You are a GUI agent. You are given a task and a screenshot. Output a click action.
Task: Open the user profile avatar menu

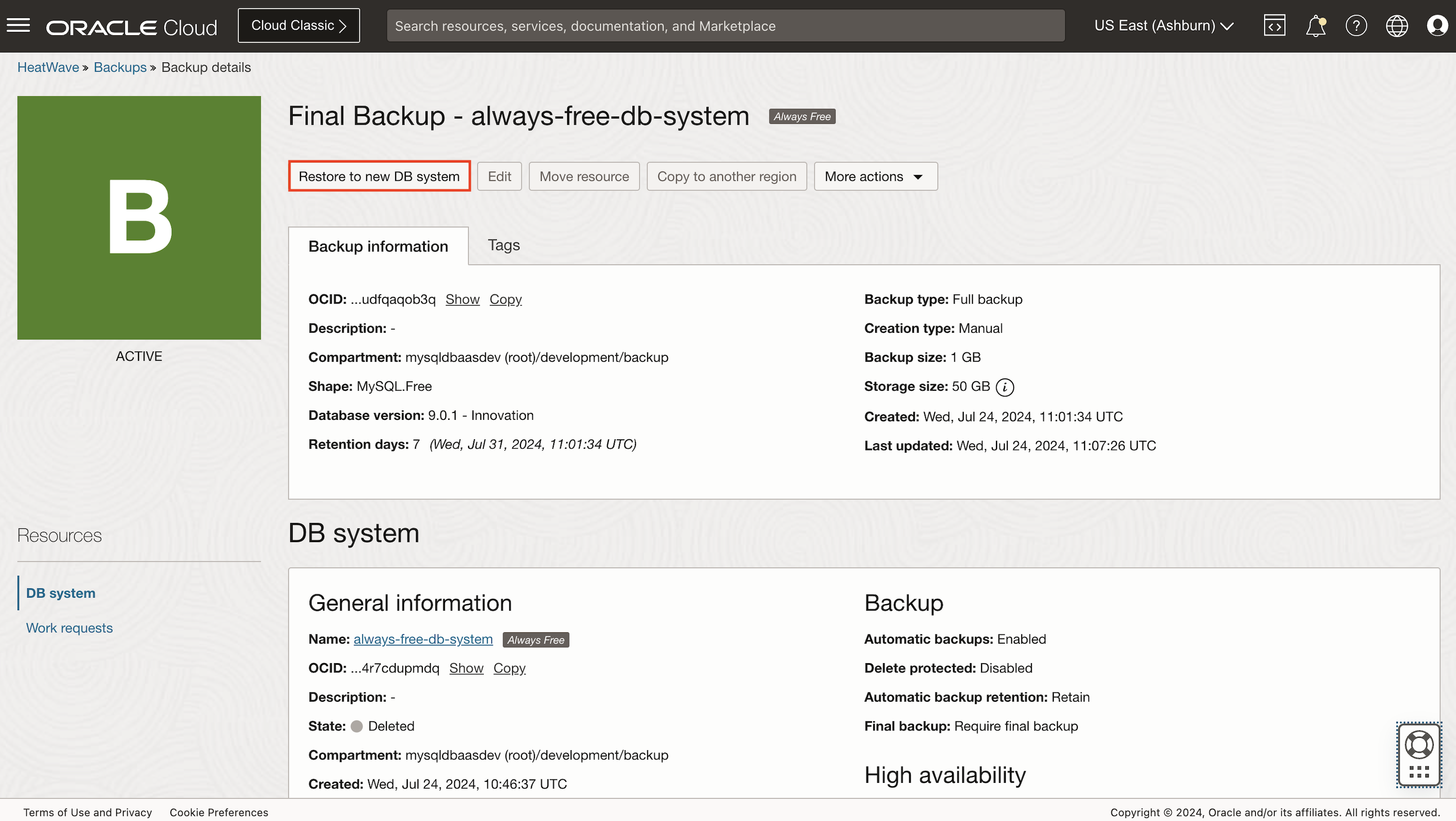coord(1437,25)
